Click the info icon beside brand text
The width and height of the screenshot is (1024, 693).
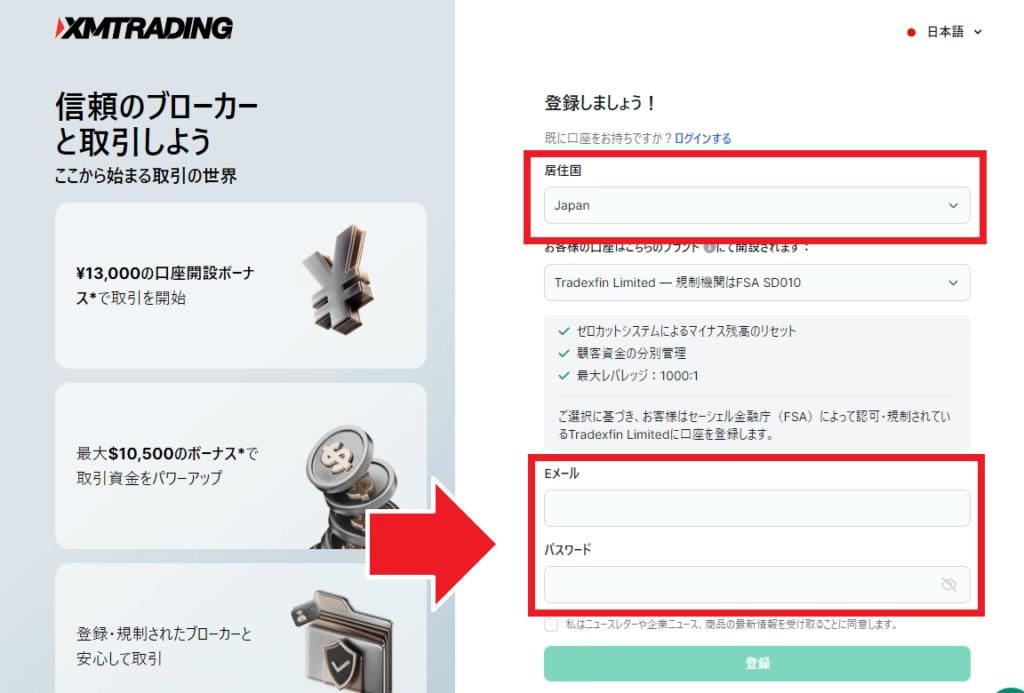point(709,248)
